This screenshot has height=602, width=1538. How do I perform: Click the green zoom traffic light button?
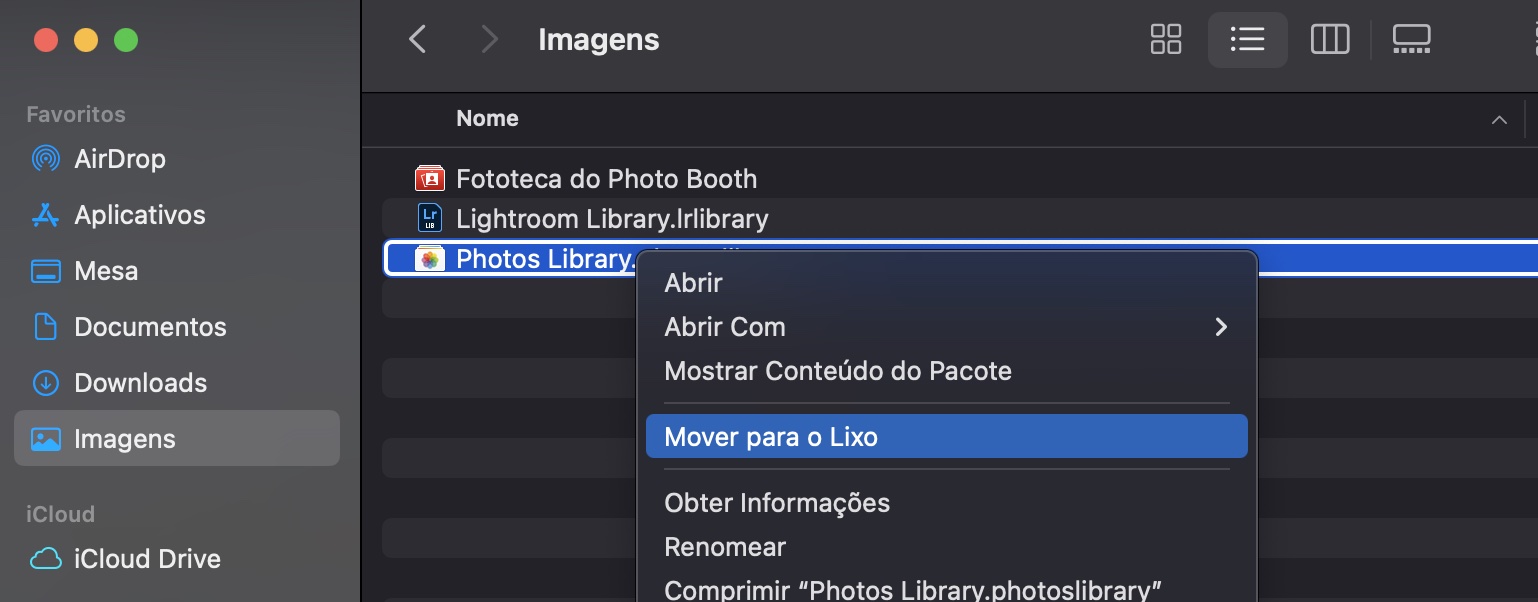(x=126, y=40)
